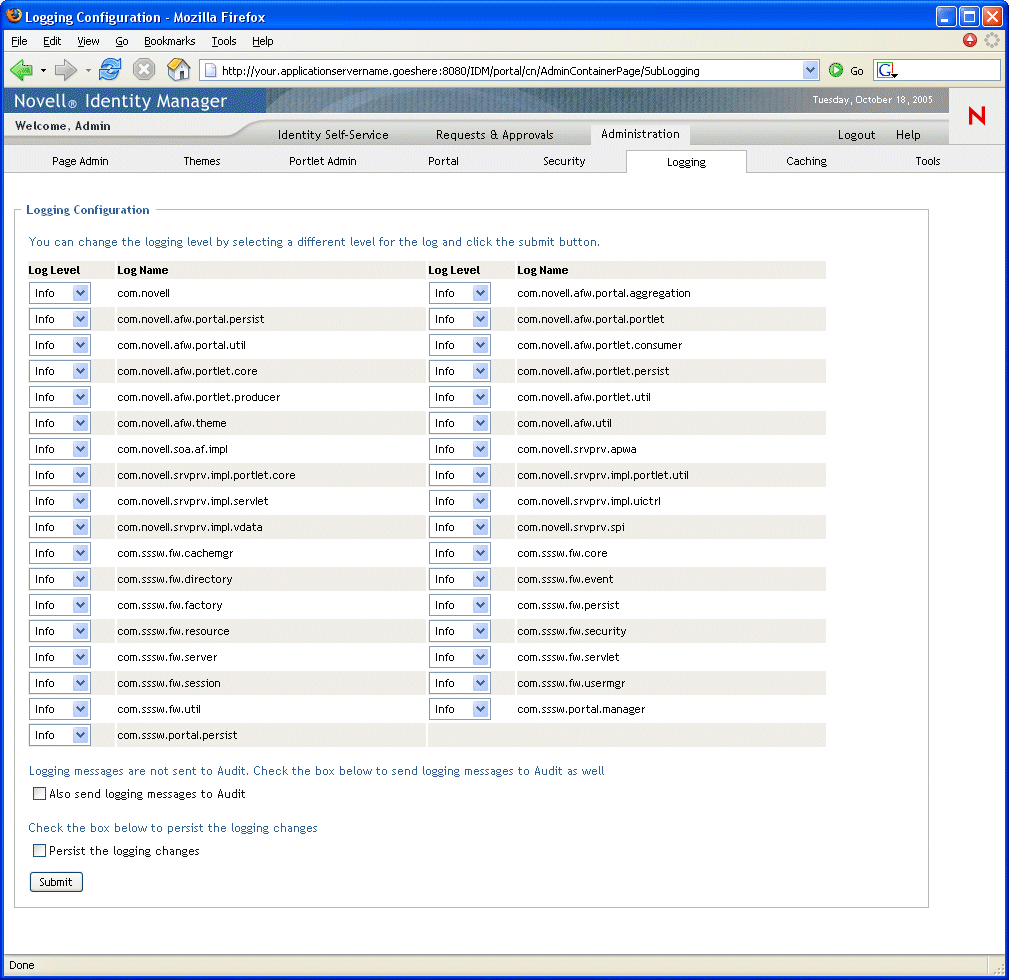
Task: Click in the URL address field
Action: pyautogui.click(x=508, y=70)
